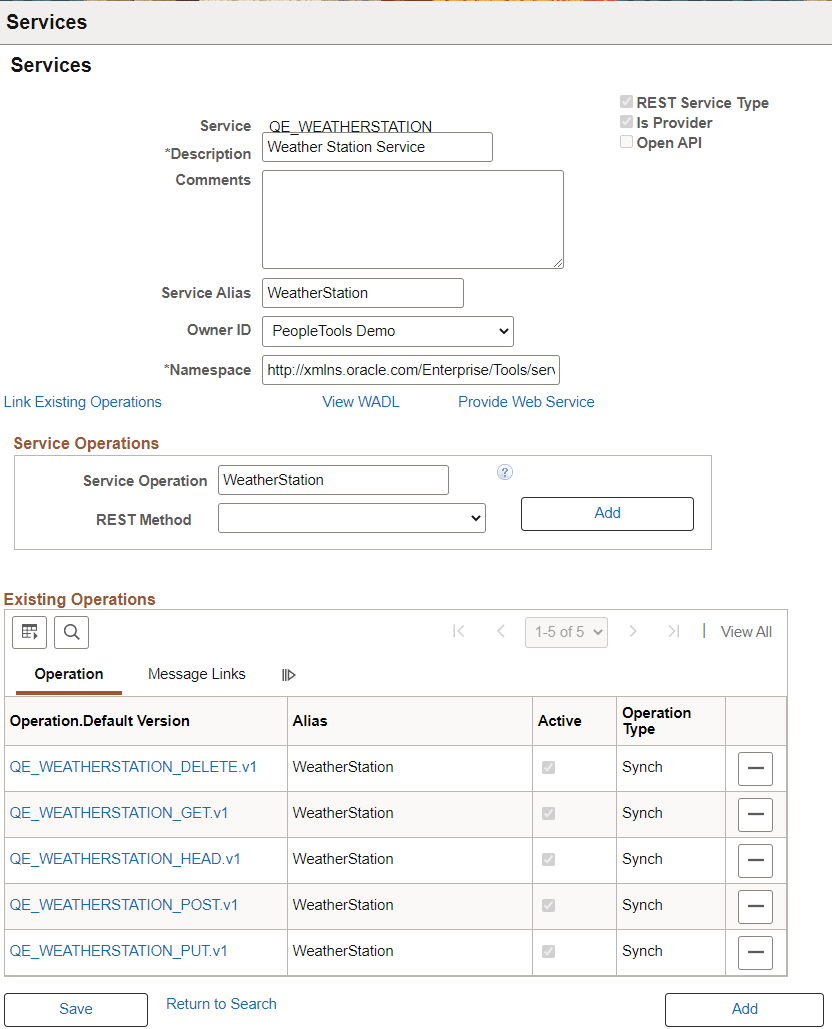Click the help question mark icon
The width and height of the screenshot is (832, 1029).
point(505,472)
